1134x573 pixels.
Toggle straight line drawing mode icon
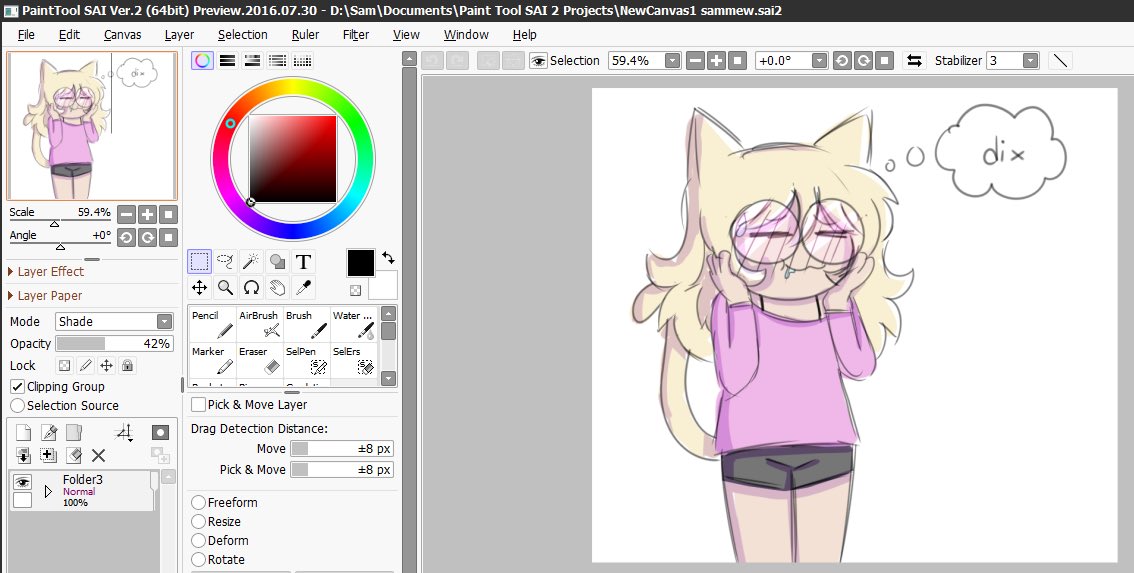(1060, 61)
